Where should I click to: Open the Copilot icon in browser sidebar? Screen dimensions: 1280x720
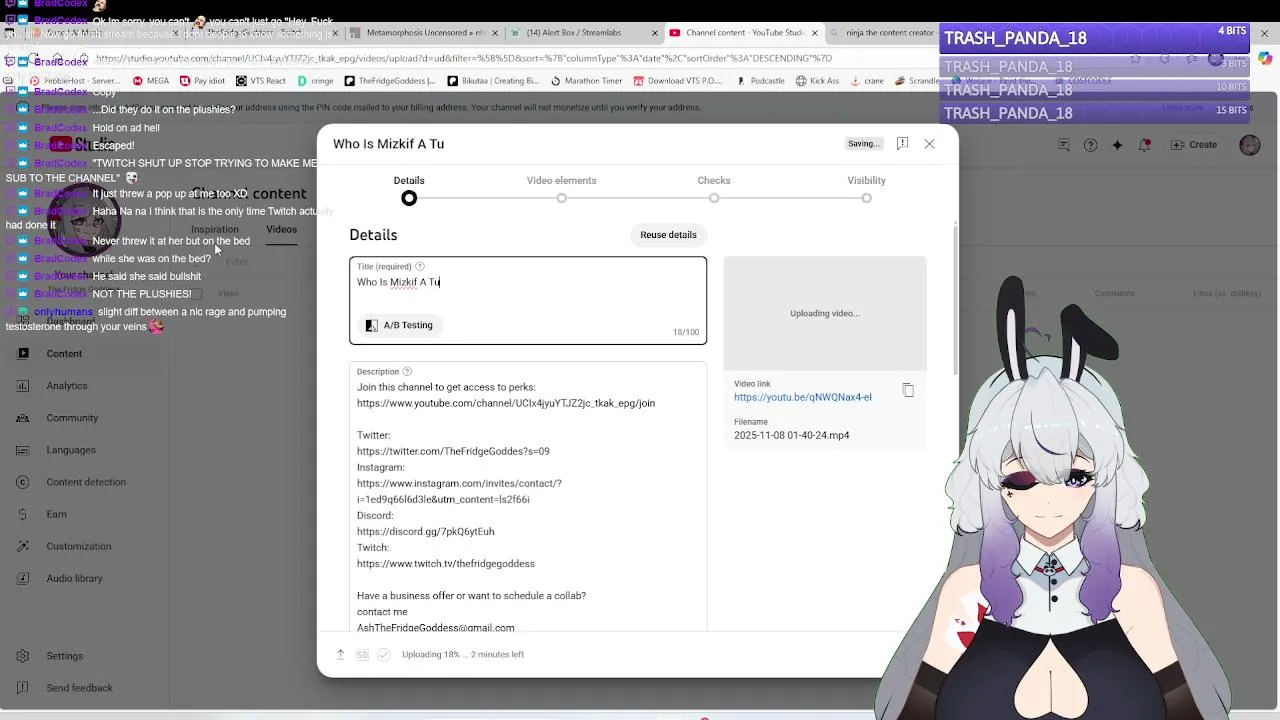click(x=1265, y=58)
